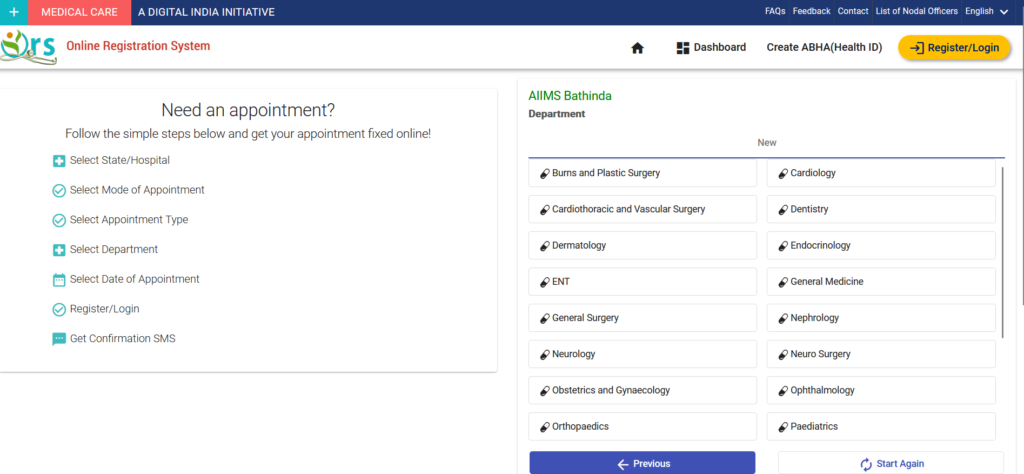
Task: Click the calendar icon for appointment date
Action: click(59, 280)
